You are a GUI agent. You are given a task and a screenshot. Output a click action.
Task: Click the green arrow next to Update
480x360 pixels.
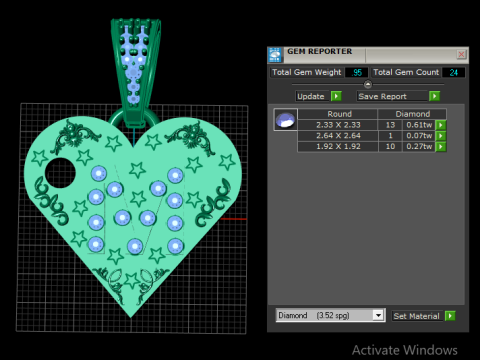tap(336, 96)
